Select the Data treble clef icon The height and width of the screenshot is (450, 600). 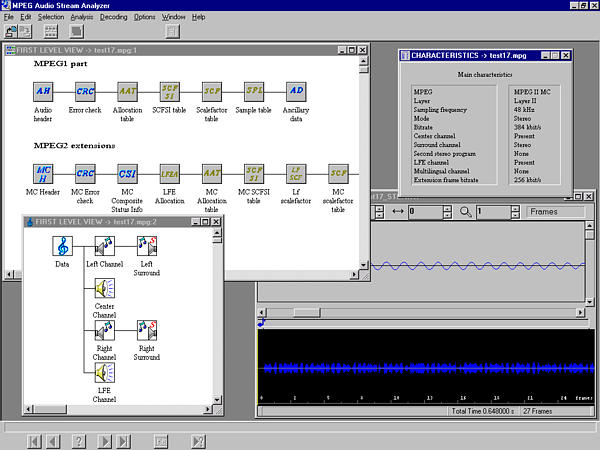(x=62, y=246)
